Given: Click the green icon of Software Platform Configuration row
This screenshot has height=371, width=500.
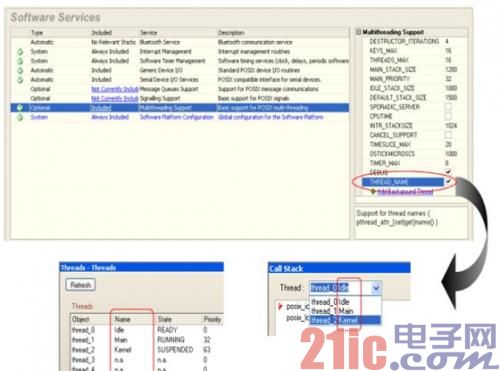Looking at the screenshot, I should coord(20,117).
